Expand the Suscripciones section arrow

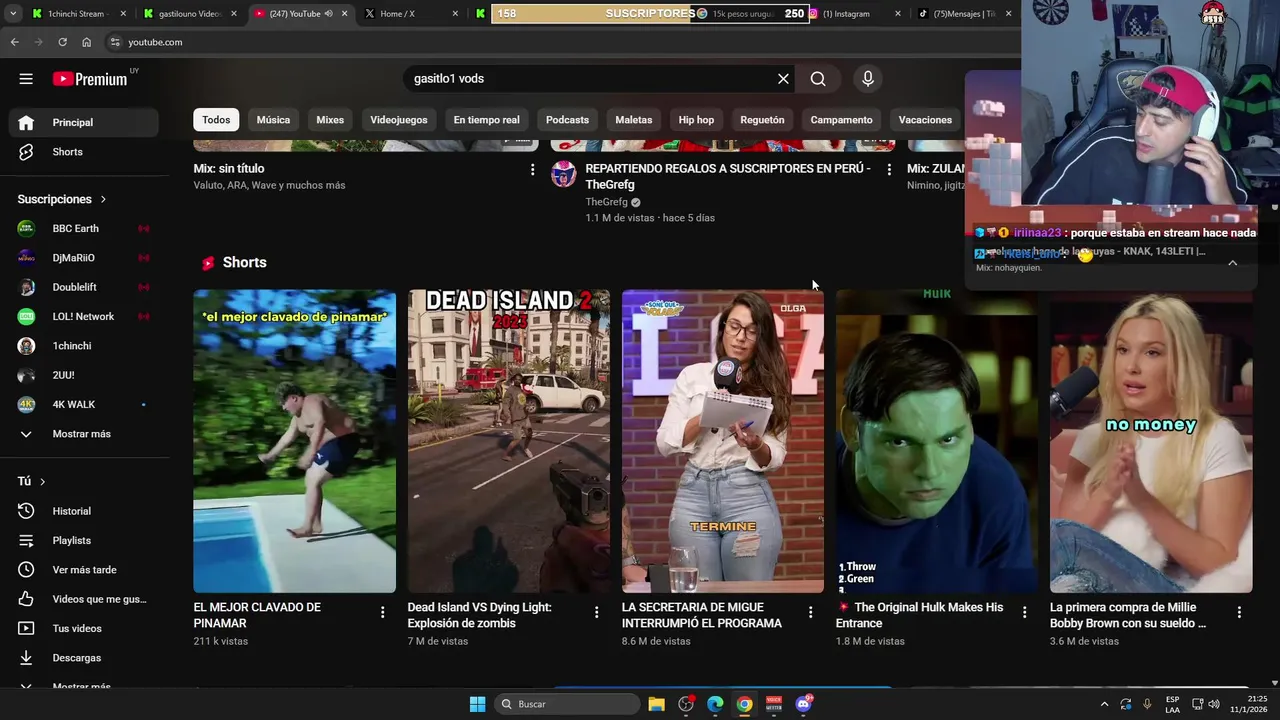tap(103, 199)
